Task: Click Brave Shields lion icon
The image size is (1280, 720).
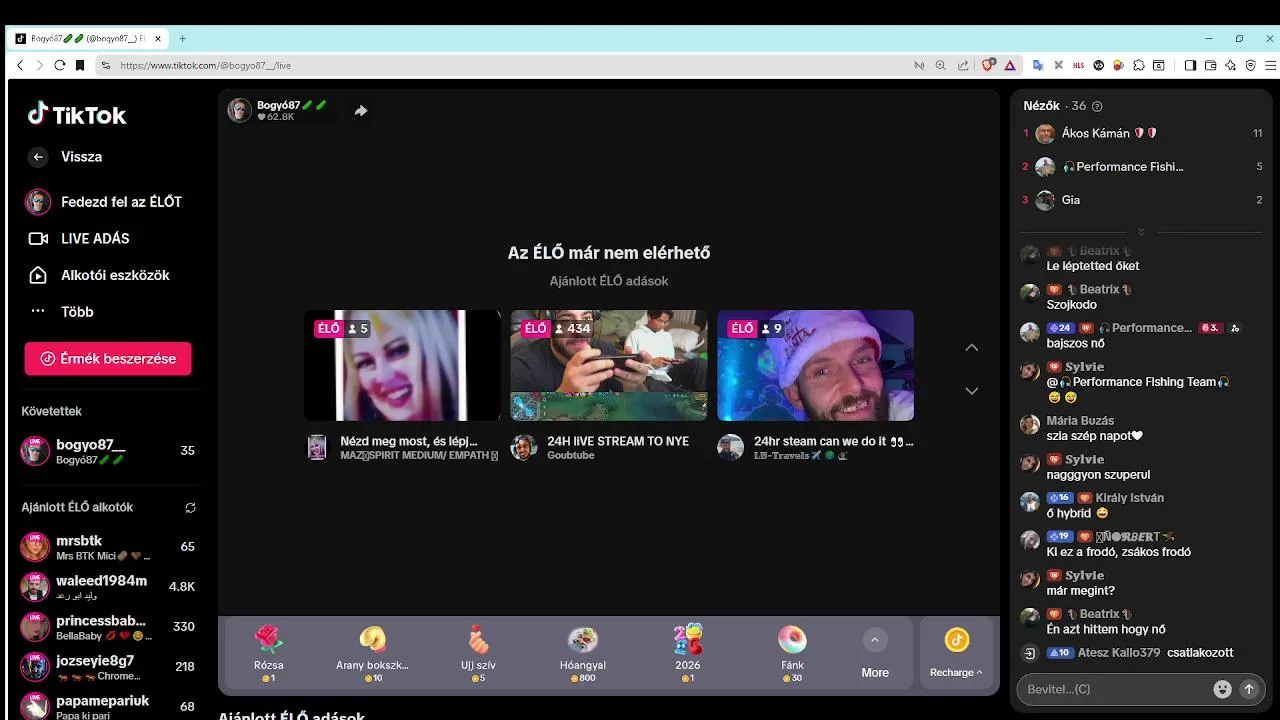Action: tap(988, 65)
